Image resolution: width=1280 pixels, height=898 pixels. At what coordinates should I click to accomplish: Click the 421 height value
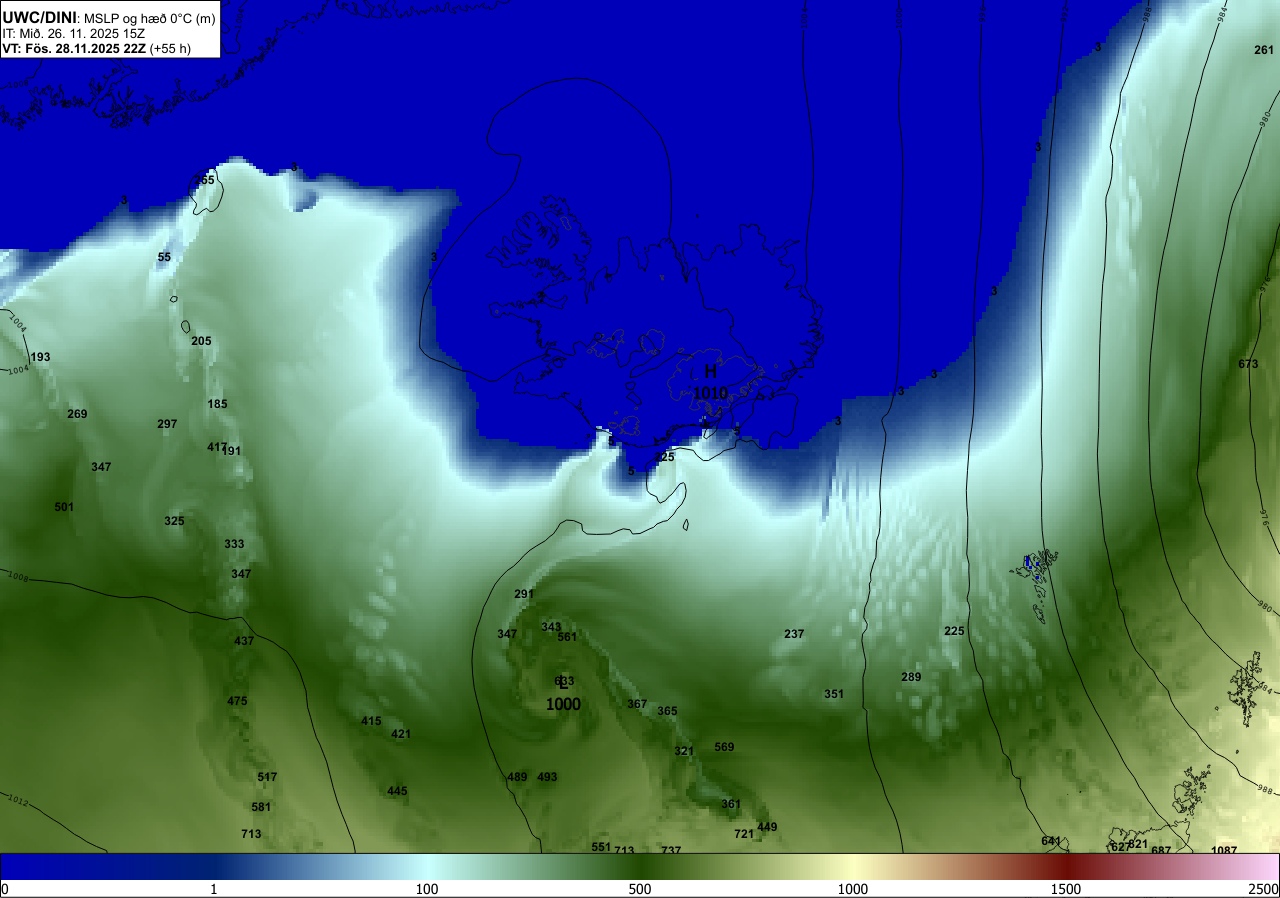(x=401, y=734)
